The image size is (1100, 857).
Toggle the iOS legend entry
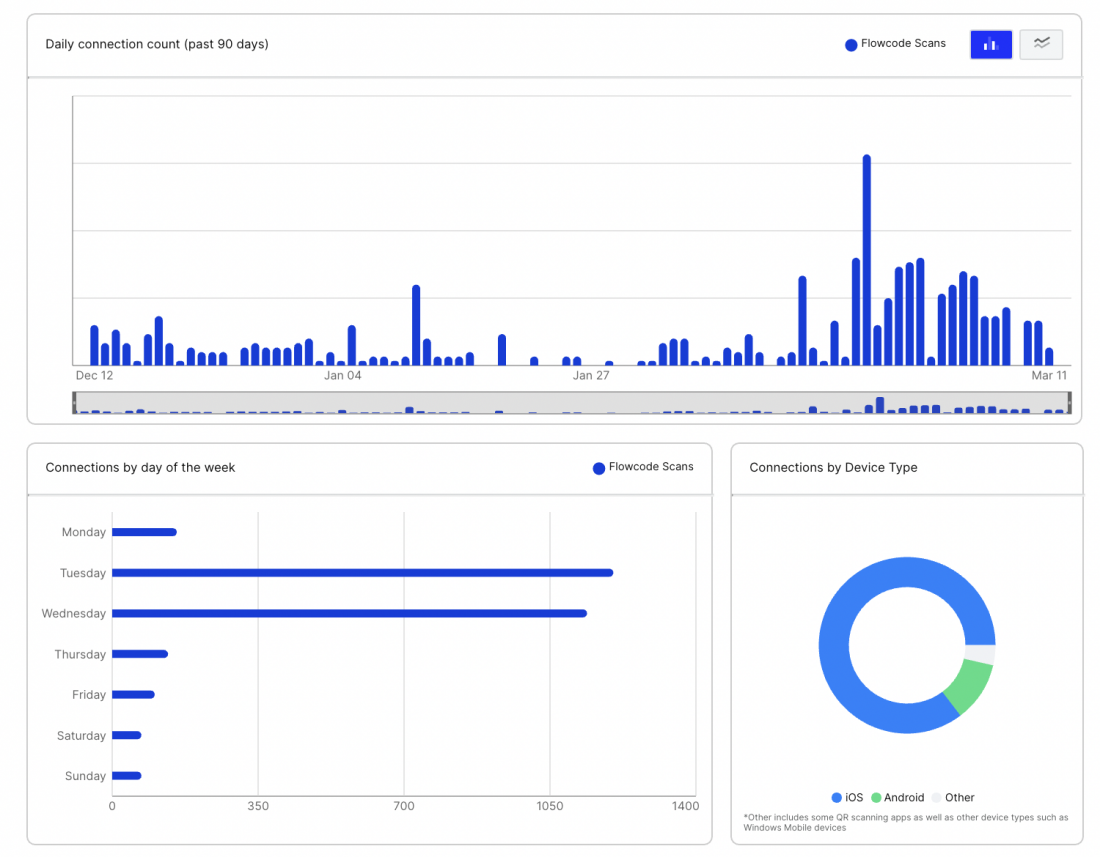[851, 797]
